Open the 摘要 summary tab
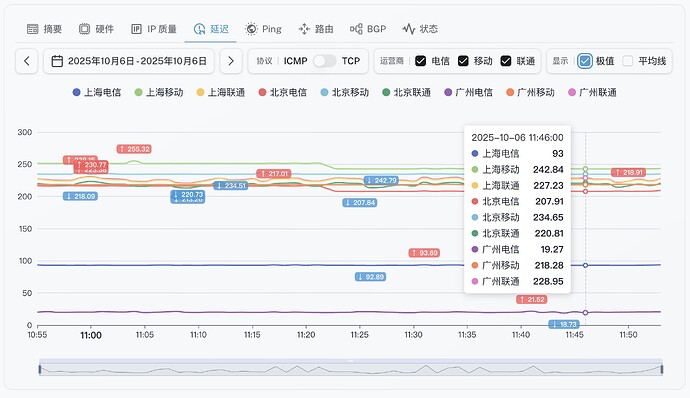 [x=44, y=29]
